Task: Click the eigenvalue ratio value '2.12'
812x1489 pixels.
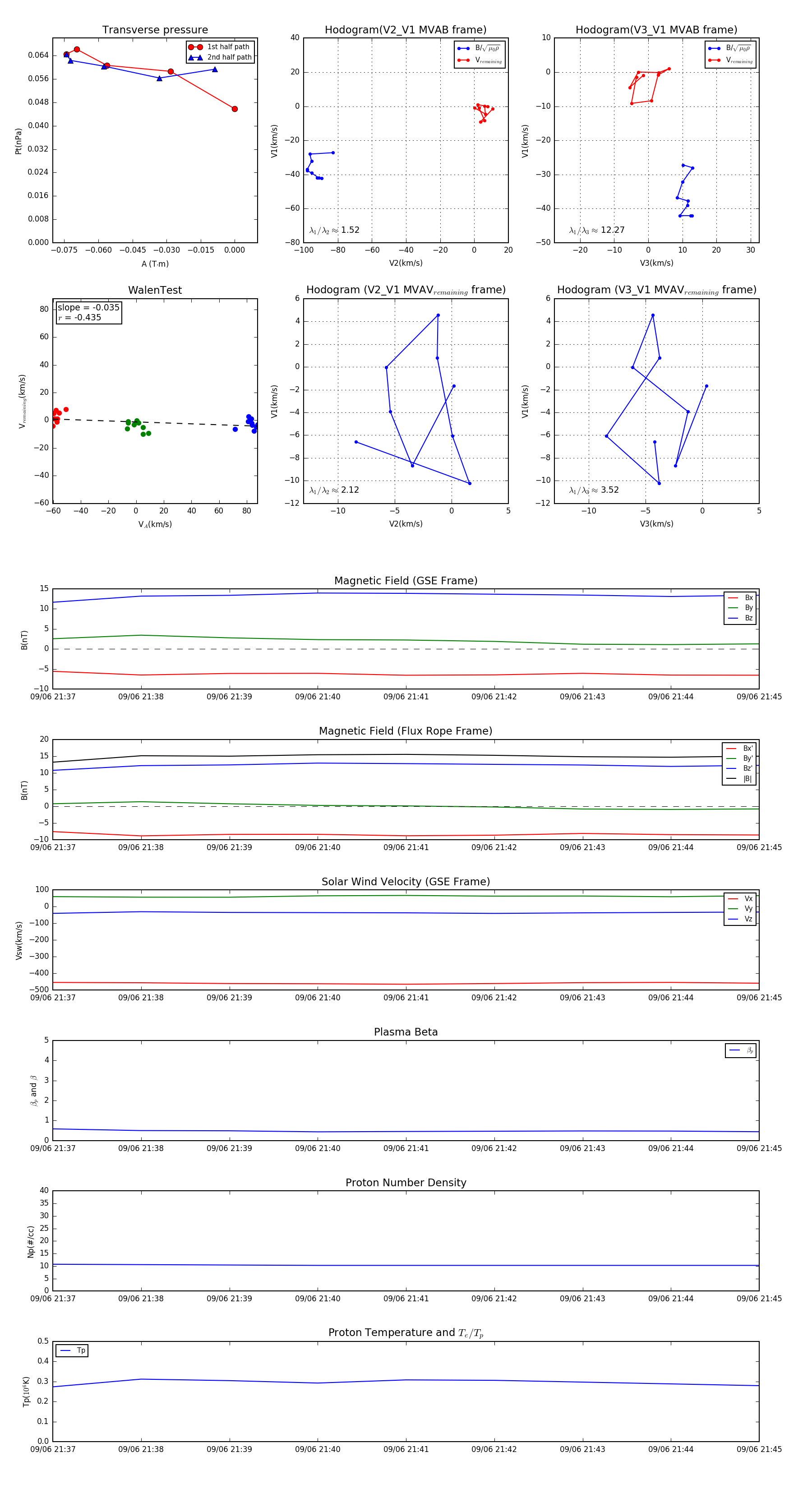Action: [x=350, y=490]
